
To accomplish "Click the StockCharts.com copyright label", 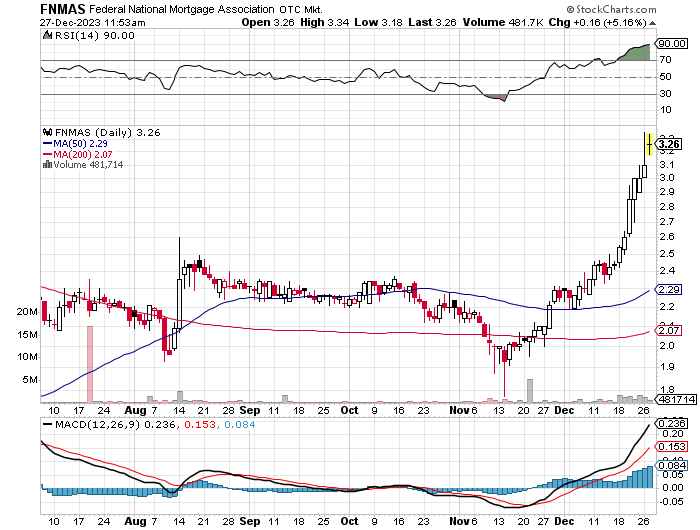I will coord(611,9).
